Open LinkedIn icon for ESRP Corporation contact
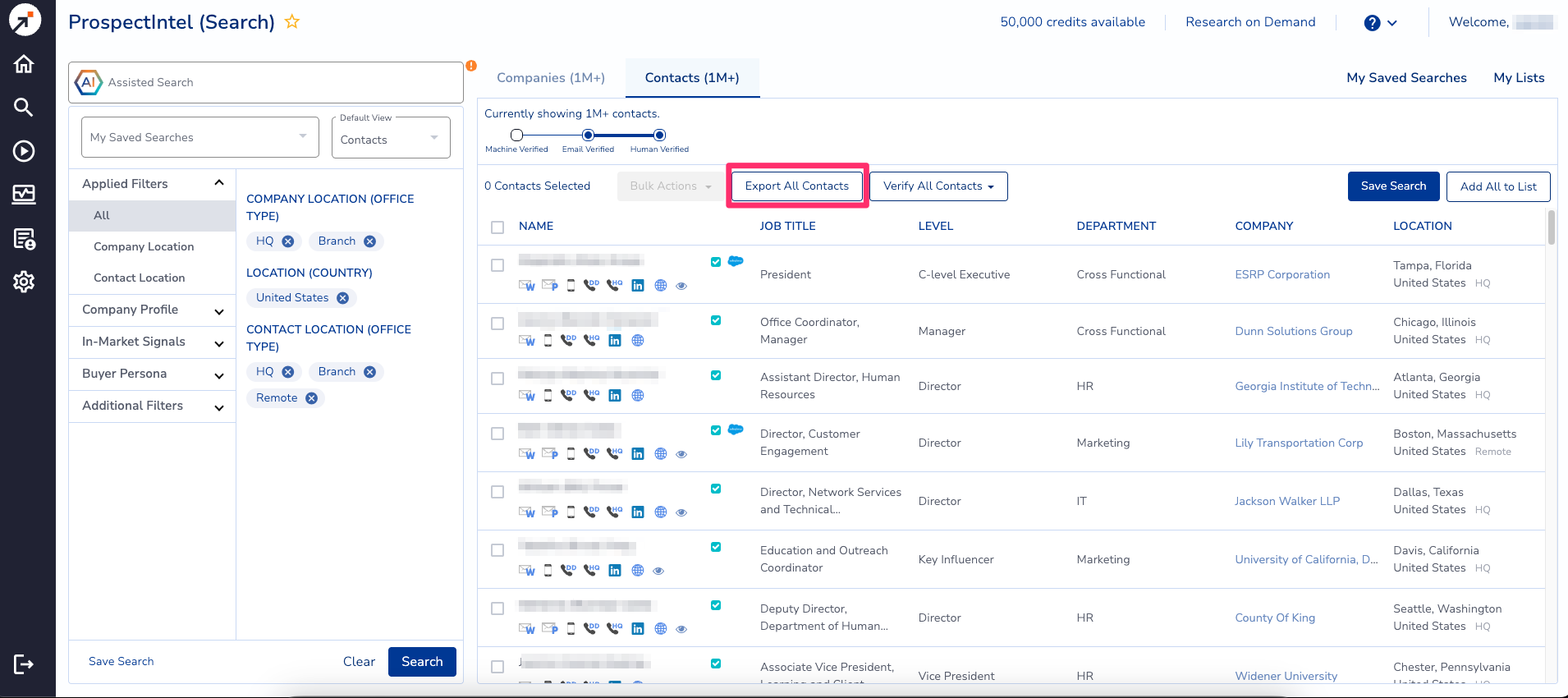Viewport: 1568px width, 698px height. click(x=638, y=286)
